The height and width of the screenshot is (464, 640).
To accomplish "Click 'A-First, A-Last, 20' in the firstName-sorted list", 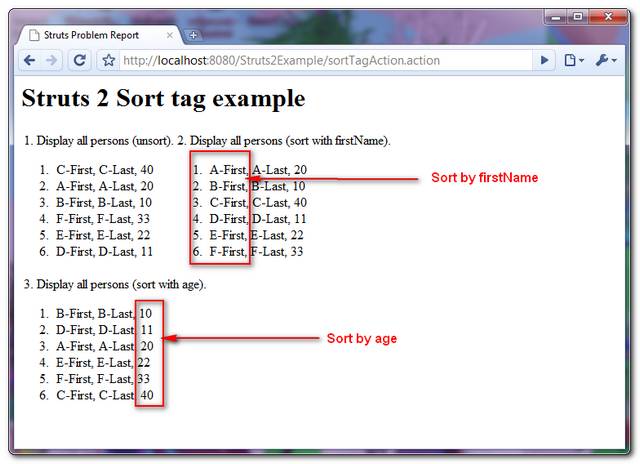I will tap(258, 170).
